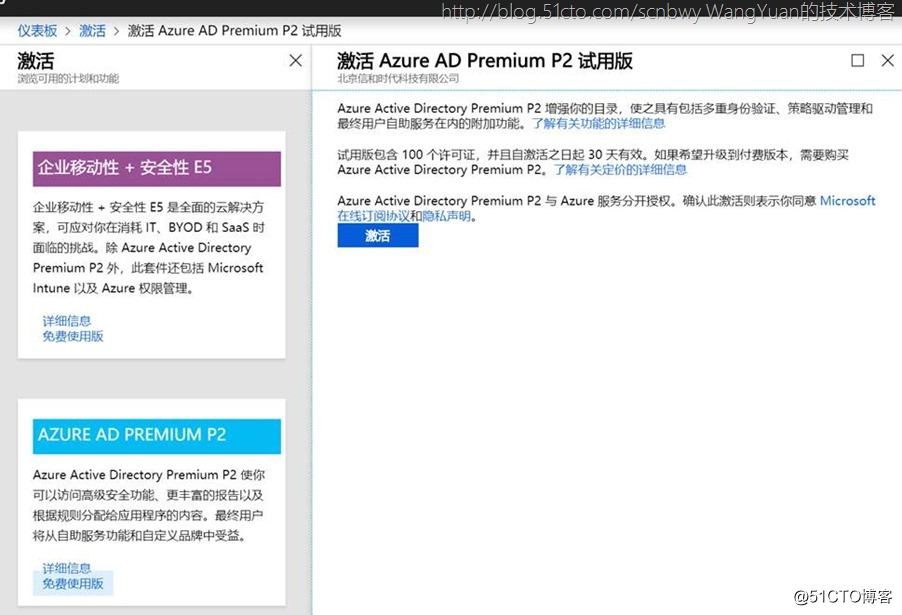Image resolution: width=902 pixels, height=615 pixels.
Task: Open the 隐私声明 link
Action: pyautogui.click(x=446, y=216)
